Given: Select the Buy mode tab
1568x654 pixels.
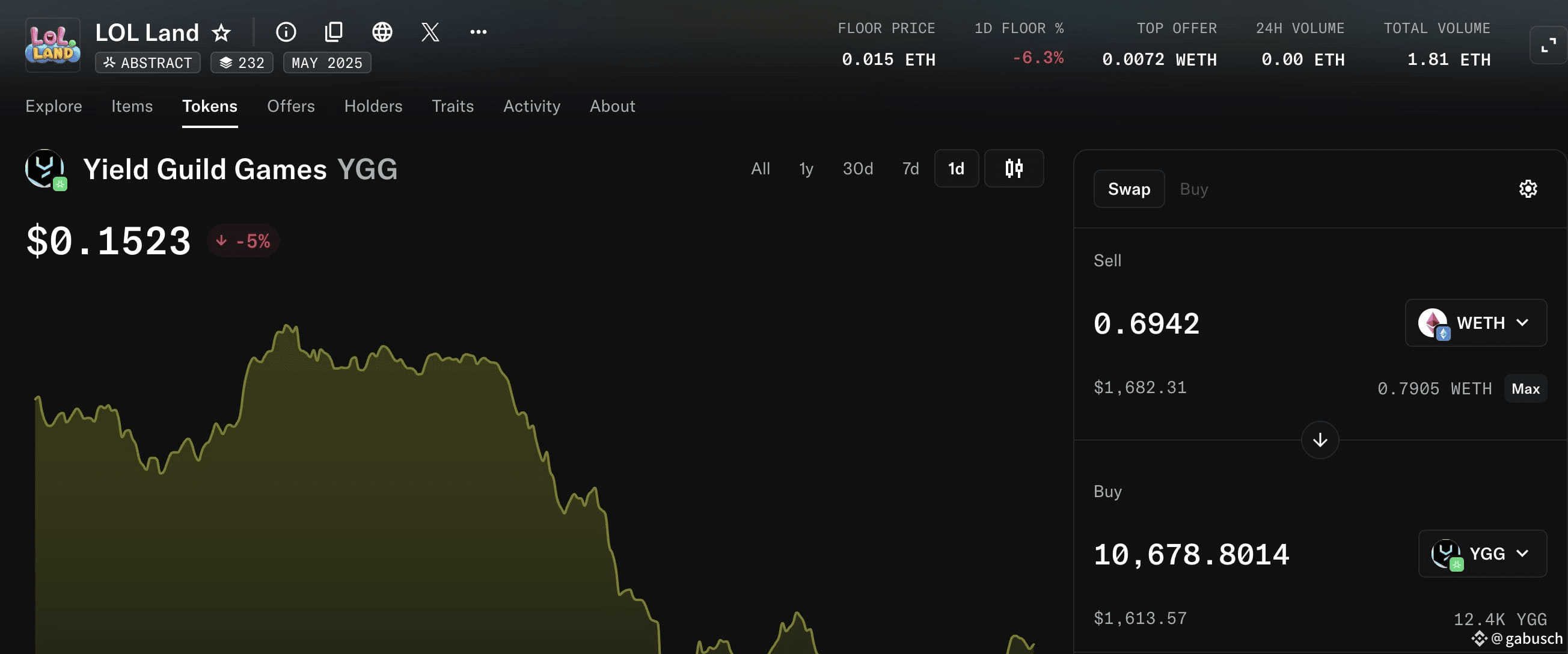Looking at the screenshot, I should (1193, 189).
